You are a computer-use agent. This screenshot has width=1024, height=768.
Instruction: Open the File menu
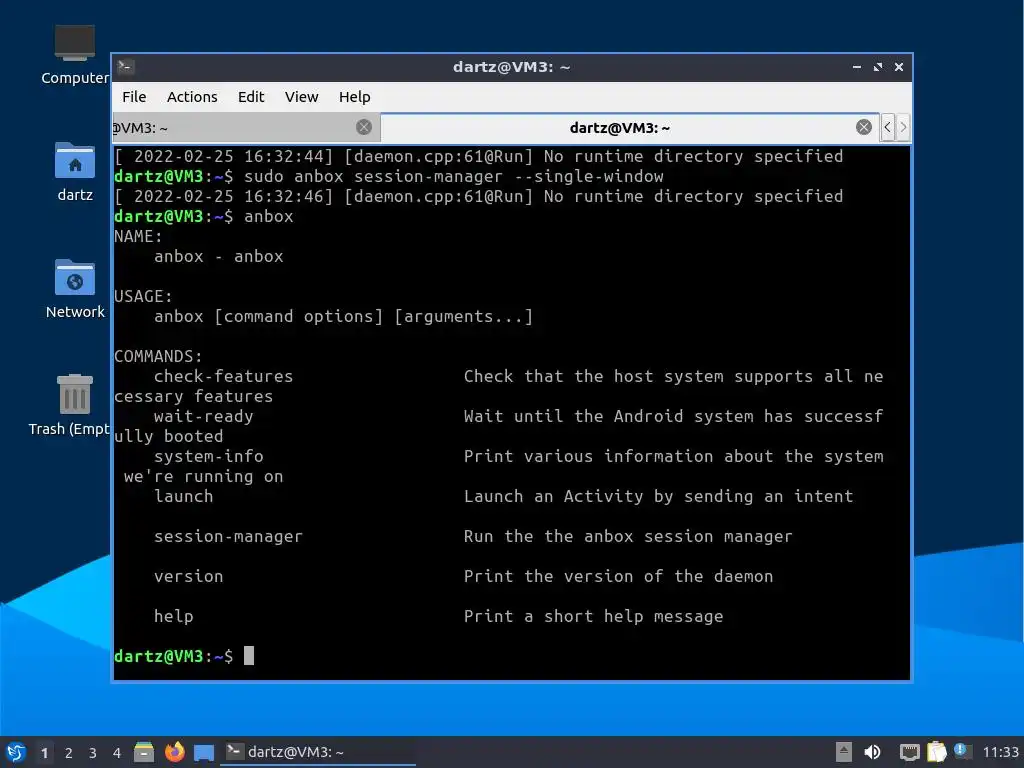pos(134,97)
